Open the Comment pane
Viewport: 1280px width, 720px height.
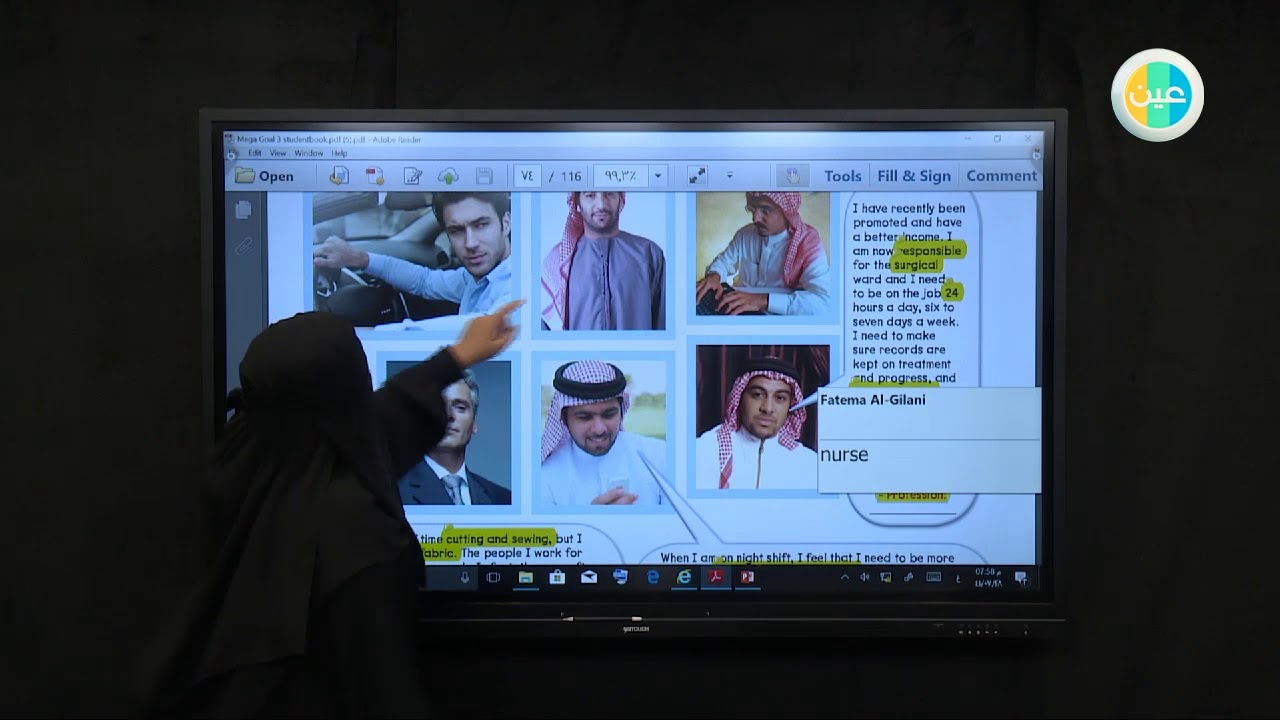pos(1001,176)
